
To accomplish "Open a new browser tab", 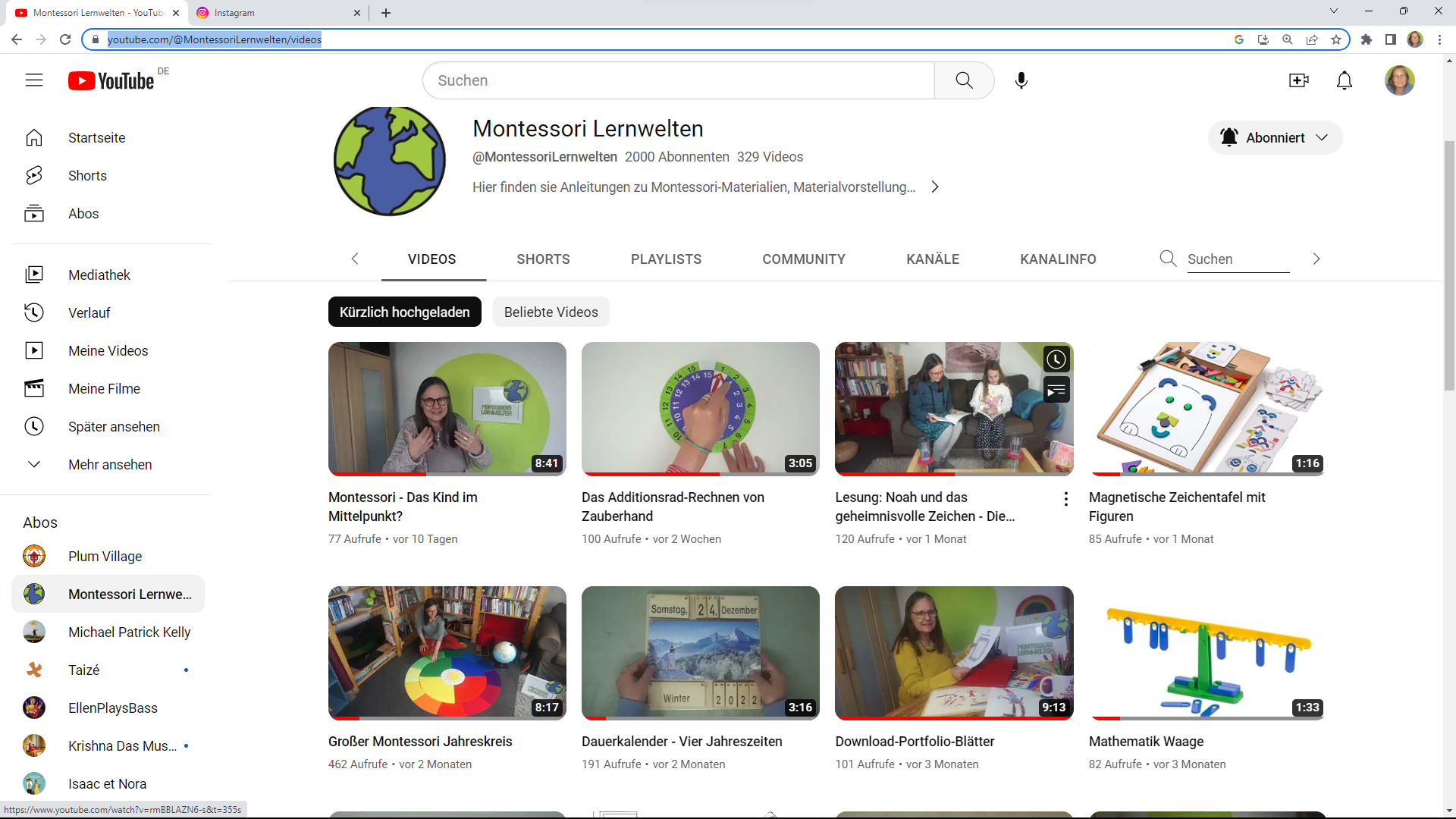I will 386,13.
